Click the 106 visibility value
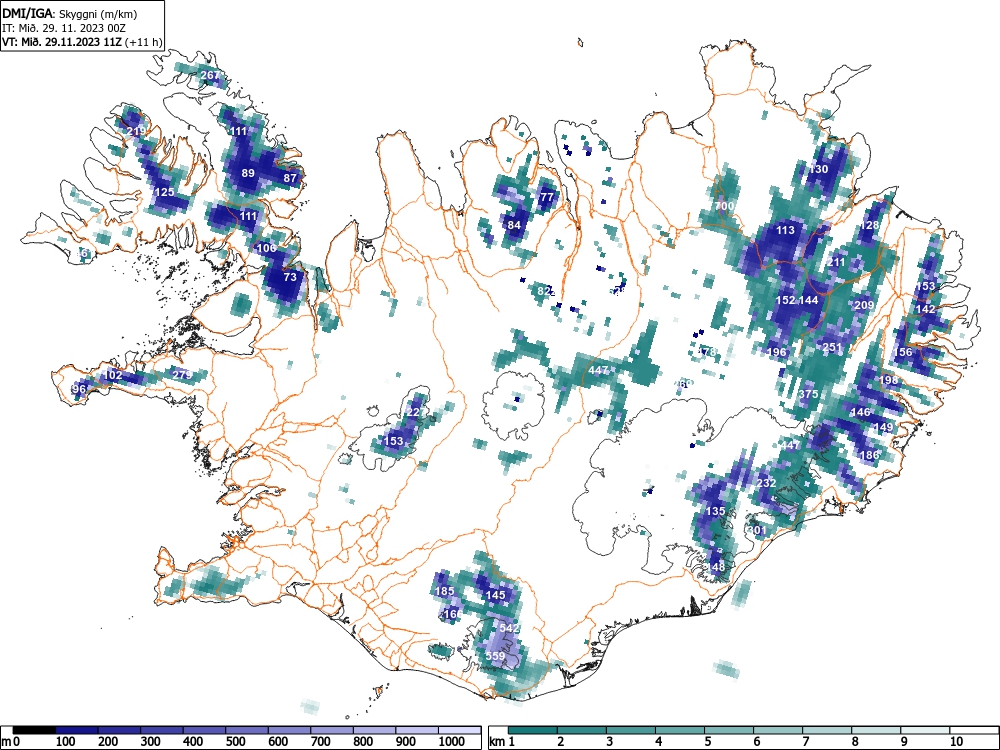The width and height of the screenshot is (1000, 750). (x=267, y=248)
